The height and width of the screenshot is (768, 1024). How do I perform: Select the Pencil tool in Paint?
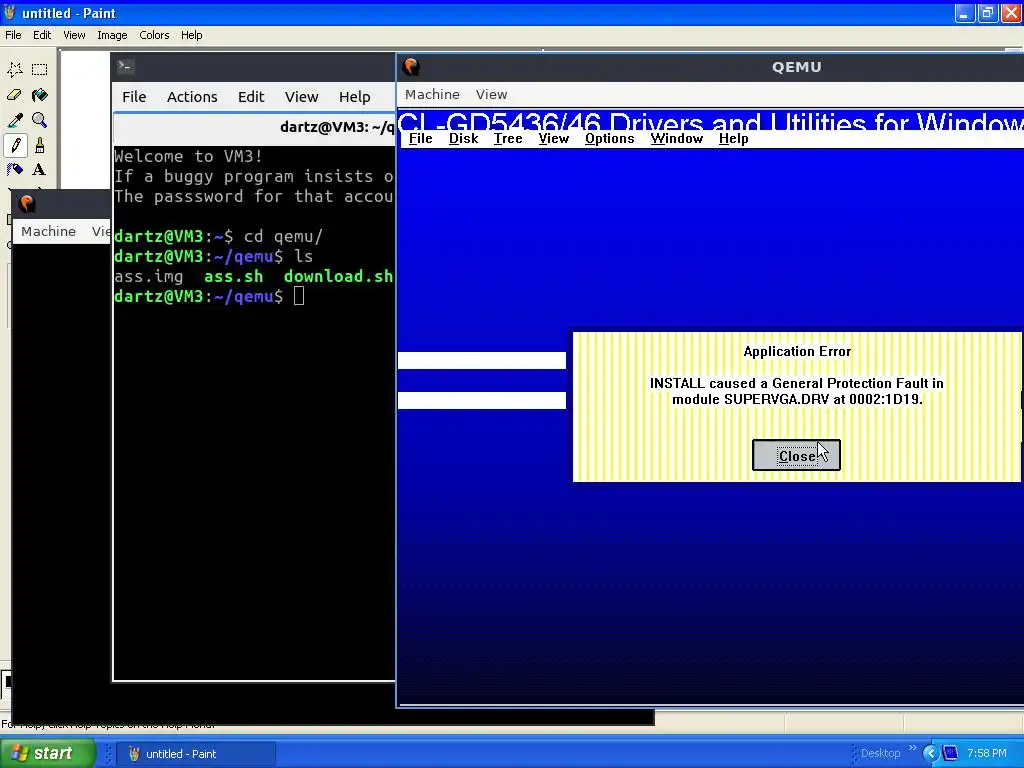[15, 145]
